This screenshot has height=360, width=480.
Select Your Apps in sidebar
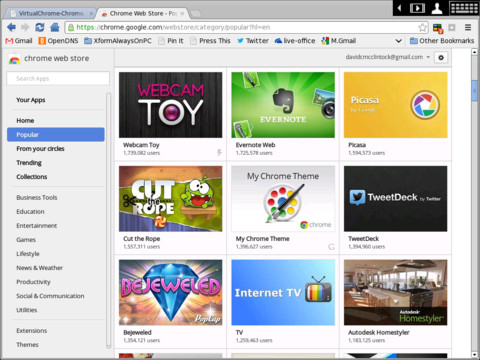click(x=31, y=100)
